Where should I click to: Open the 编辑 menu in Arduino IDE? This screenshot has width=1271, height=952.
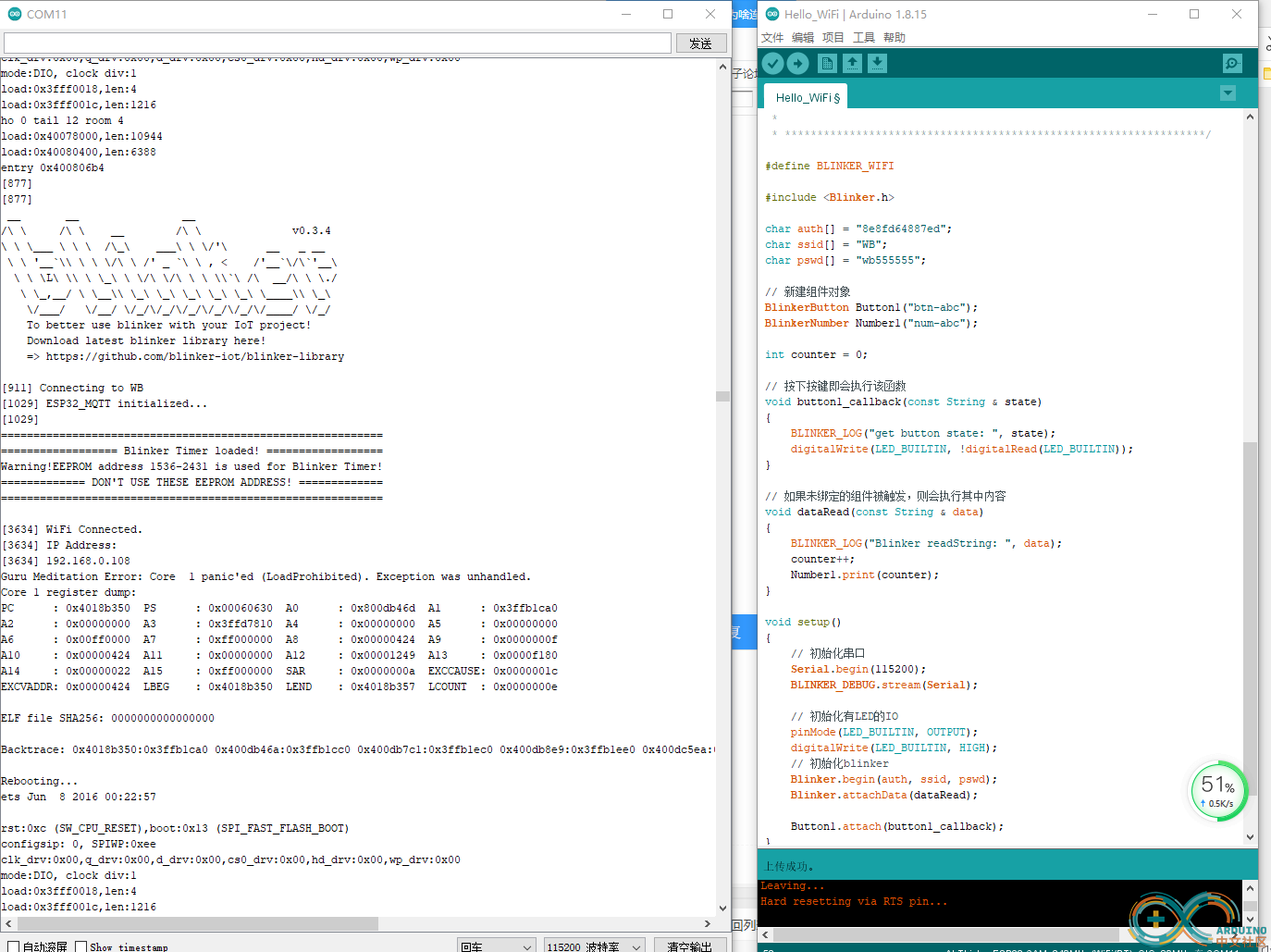(x=803, y=38)
